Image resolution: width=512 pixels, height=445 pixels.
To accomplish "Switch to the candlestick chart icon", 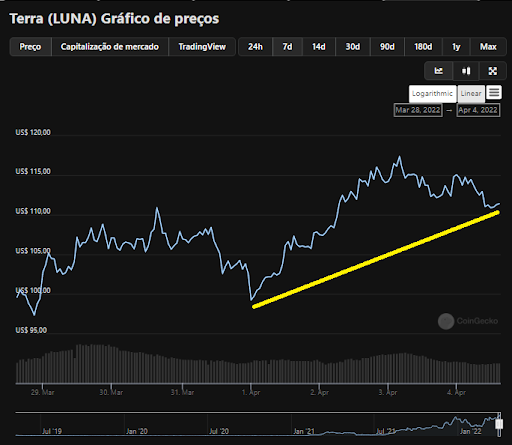I will (466, 71).
